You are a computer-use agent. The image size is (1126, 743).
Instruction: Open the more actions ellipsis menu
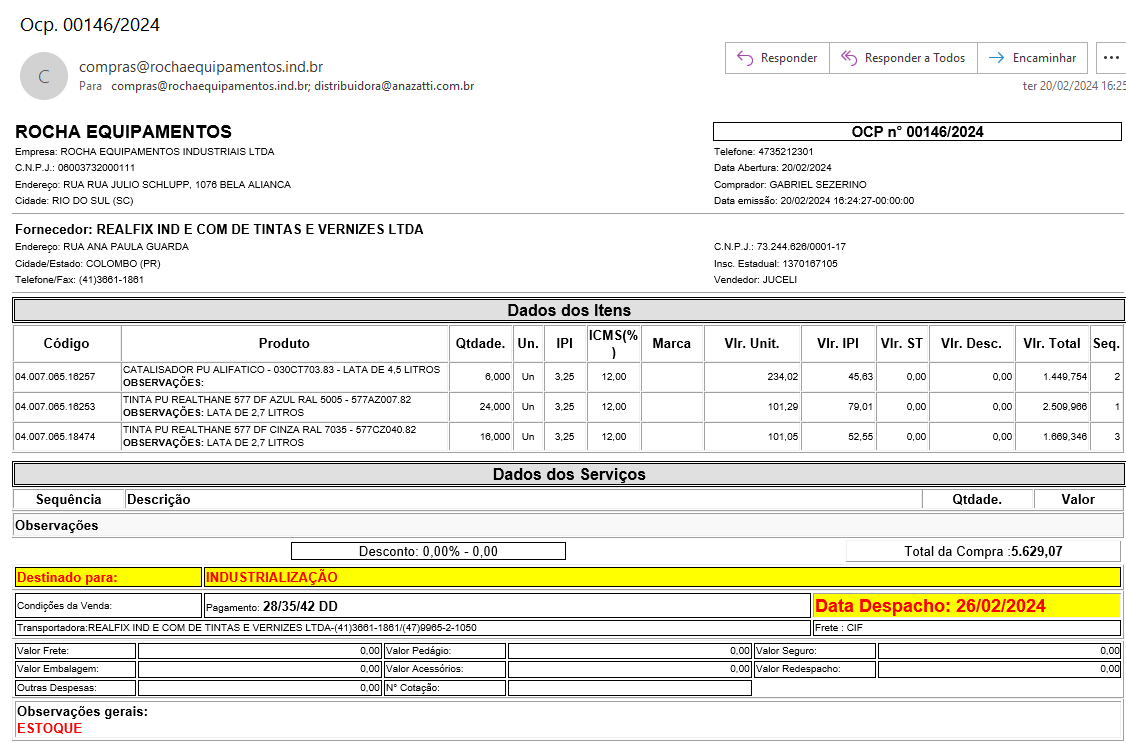pos(1110,58)
